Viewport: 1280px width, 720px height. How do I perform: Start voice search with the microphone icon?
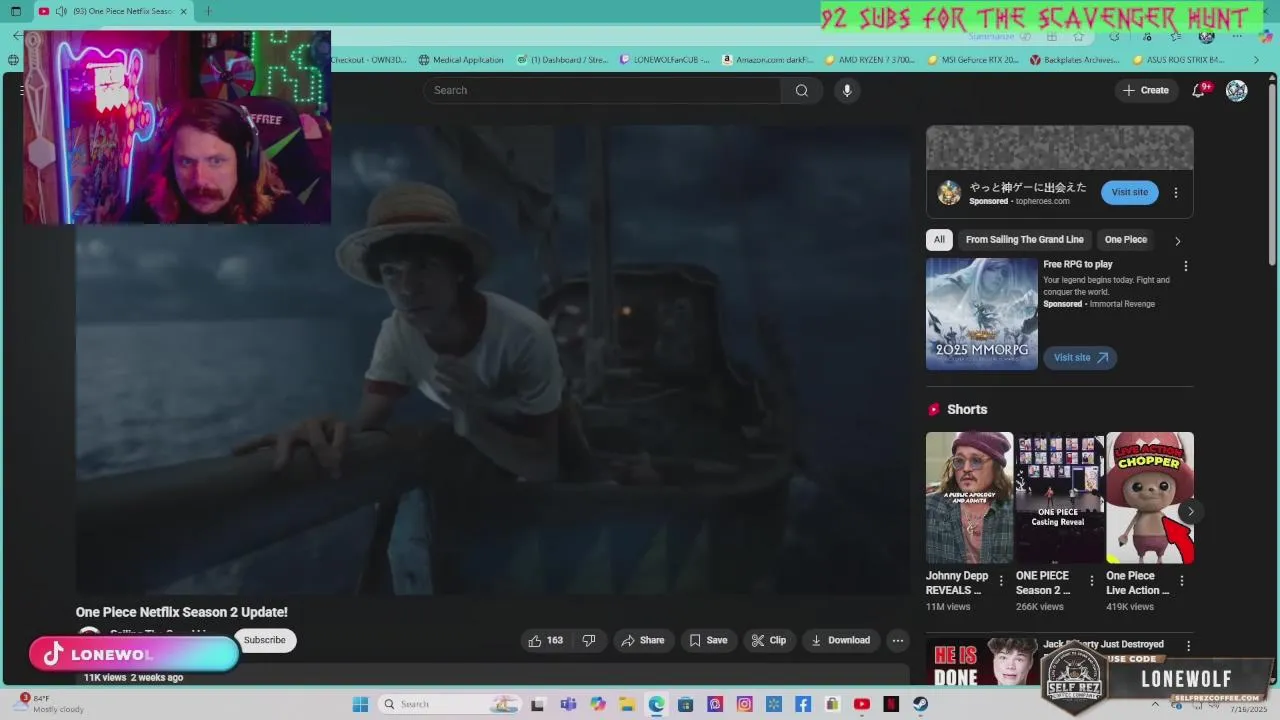[847, 90]
